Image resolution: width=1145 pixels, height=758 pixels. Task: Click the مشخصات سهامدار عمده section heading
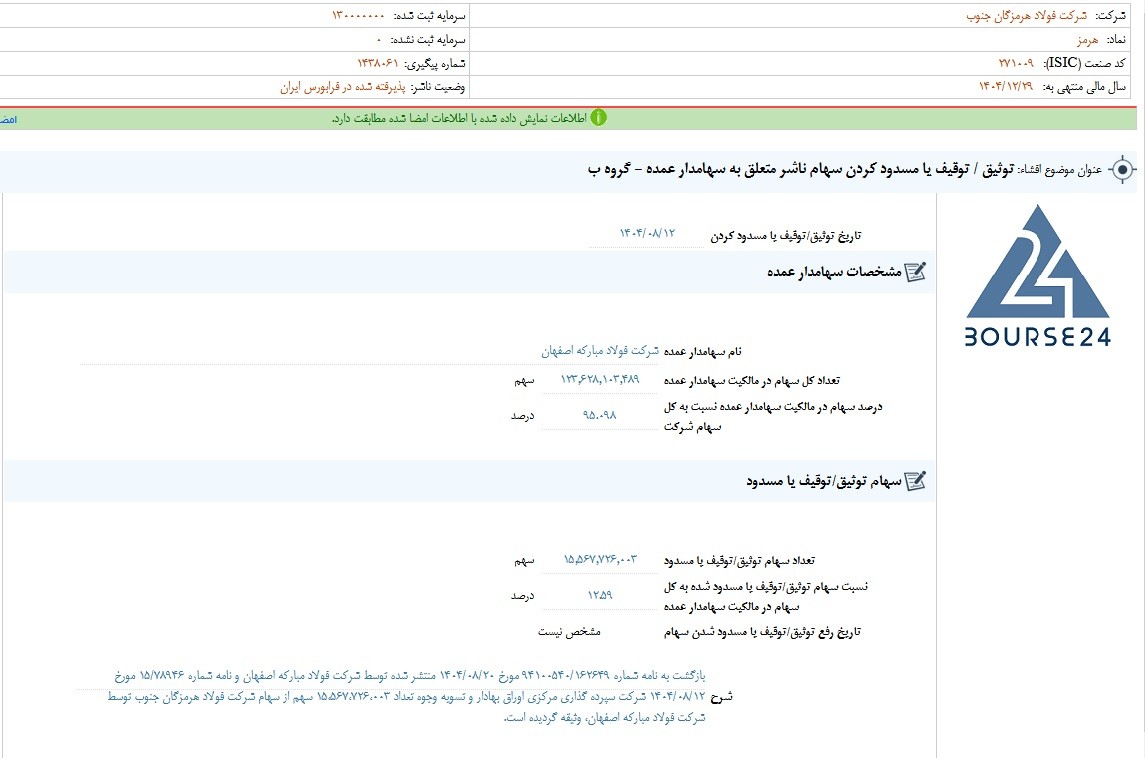tap(834, 272)
